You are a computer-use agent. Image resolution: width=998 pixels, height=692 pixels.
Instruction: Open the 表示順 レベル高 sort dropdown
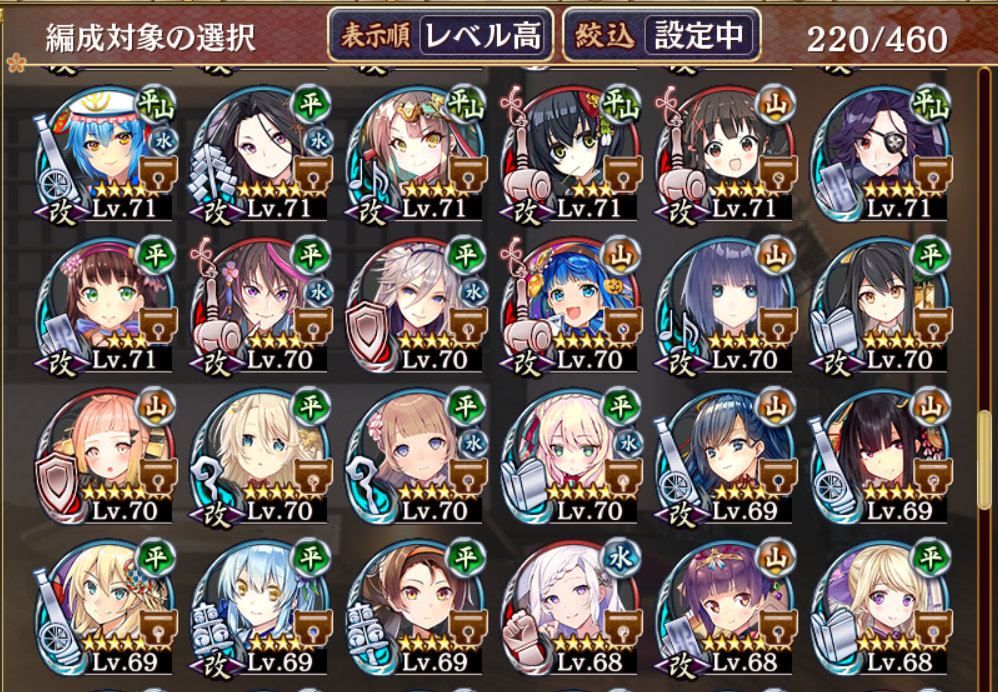[x=440, y=35]
